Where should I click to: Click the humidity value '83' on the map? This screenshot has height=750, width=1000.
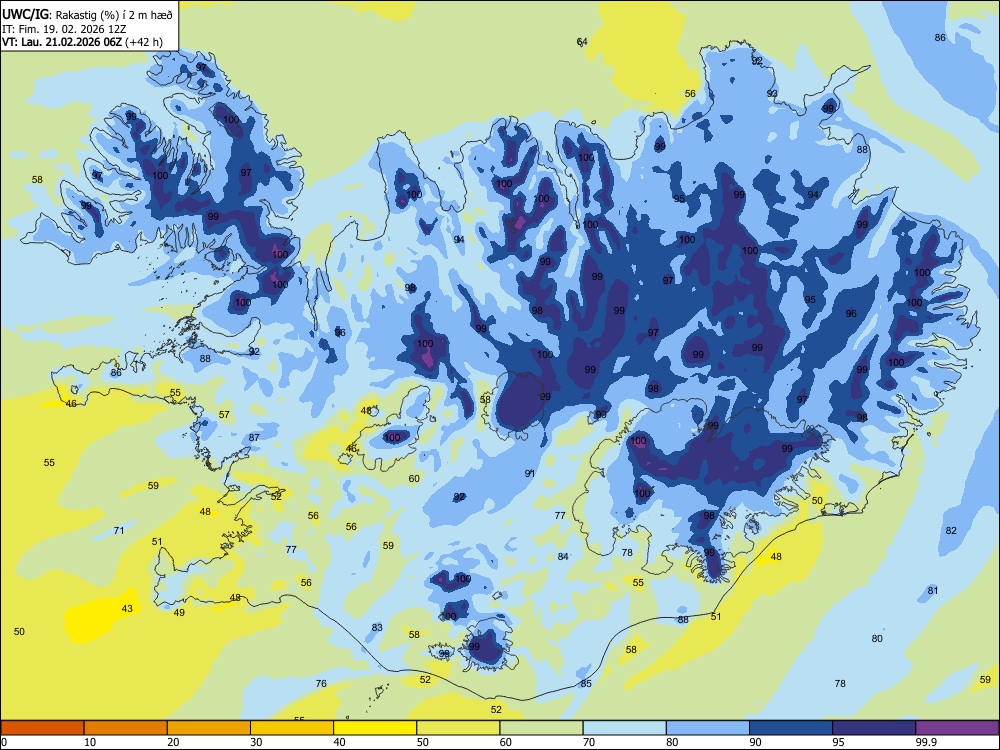[377, 628]
